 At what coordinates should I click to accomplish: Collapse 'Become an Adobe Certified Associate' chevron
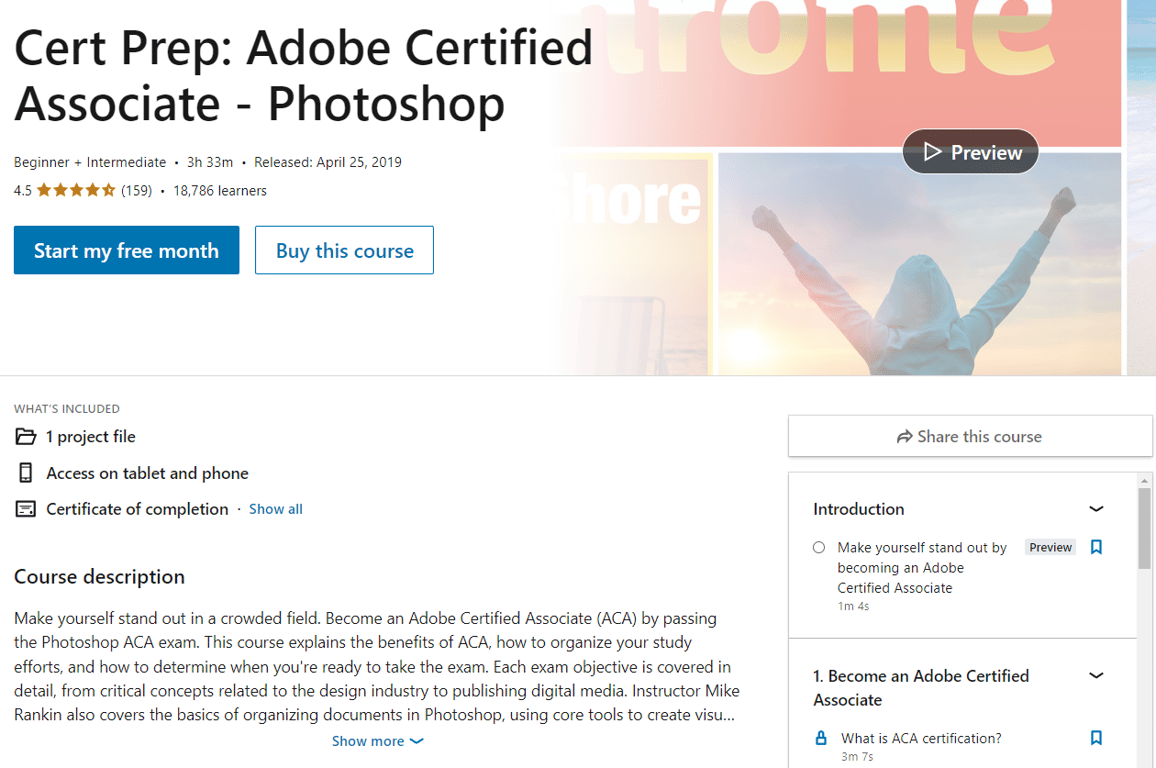1096,675
